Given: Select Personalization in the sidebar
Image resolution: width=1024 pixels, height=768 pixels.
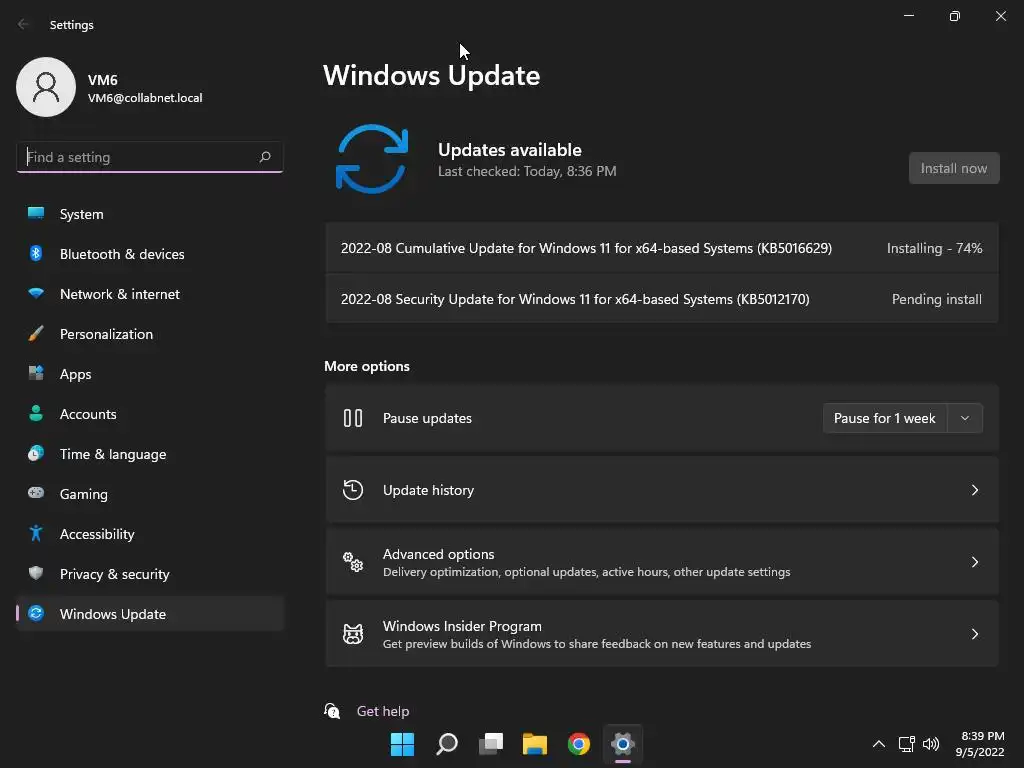Looking at the screenshot, I should [150, 334].
